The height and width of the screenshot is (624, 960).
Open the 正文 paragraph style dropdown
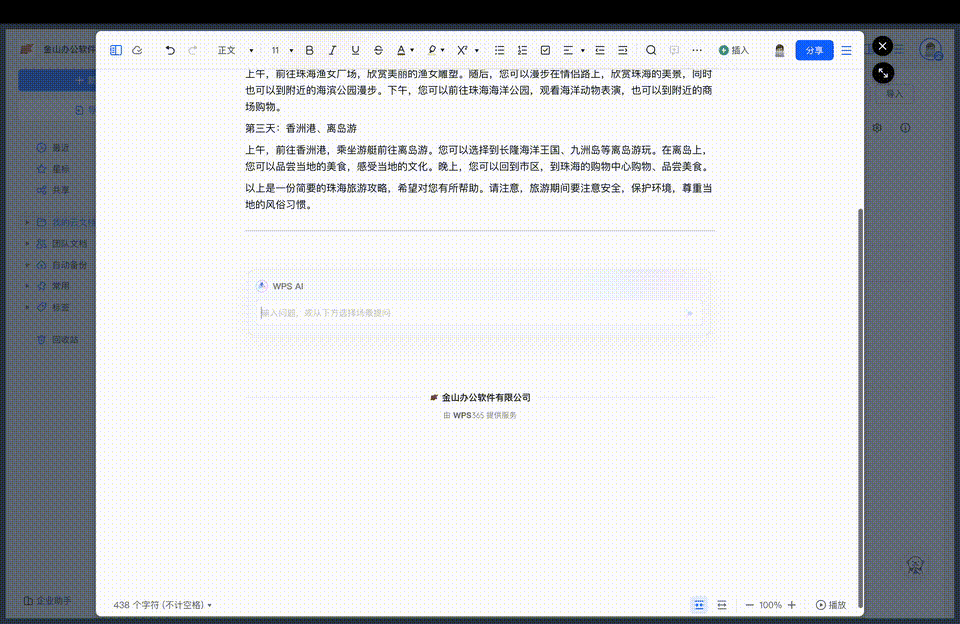pos(230,49)
